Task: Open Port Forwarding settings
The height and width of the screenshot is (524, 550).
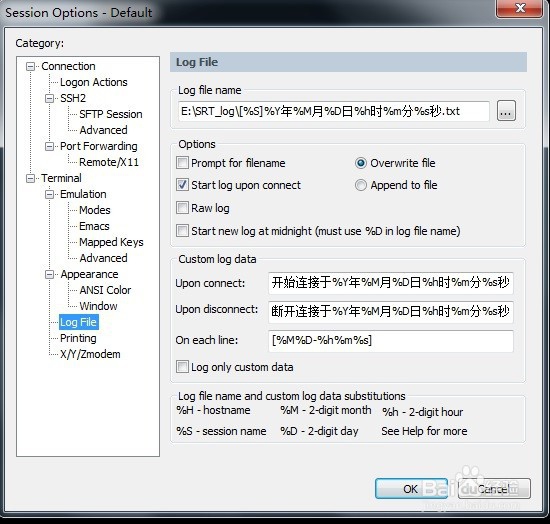Action: click(99, 146)
